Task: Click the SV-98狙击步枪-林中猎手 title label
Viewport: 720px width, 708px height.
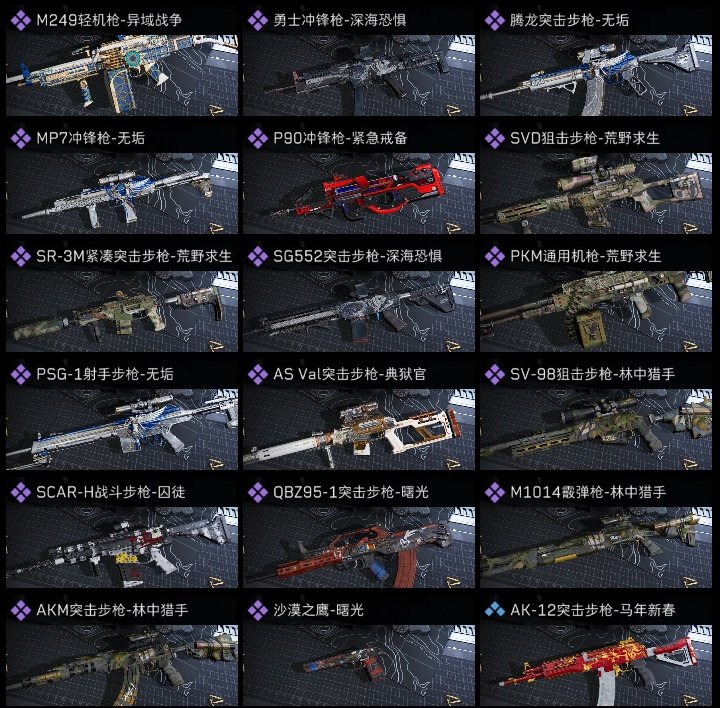Action: (x=592, y=374)
